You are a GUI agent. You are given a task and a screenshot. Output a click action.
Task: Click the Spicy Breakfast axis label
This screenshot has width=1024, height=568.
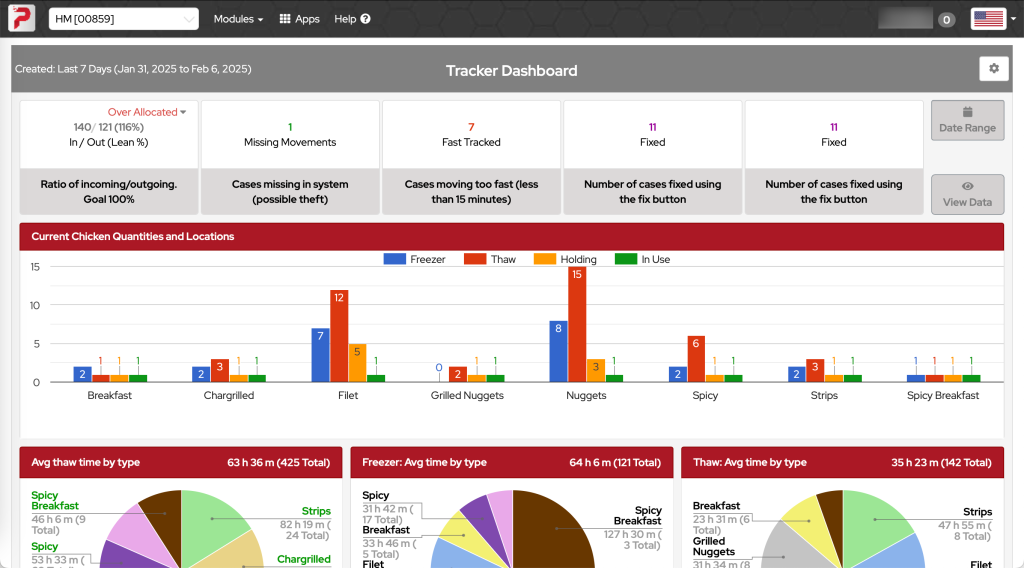[942, 395]
